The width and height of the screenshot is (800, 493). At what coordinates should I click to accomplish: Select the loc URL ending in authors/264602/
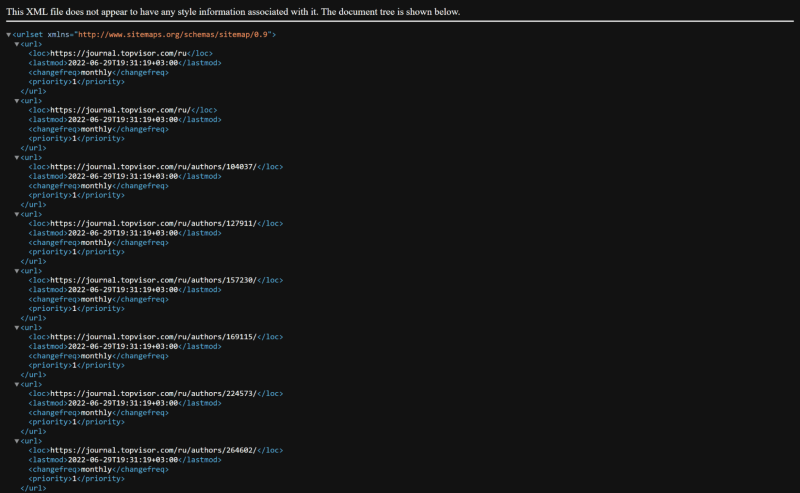[x=154, y=450]
